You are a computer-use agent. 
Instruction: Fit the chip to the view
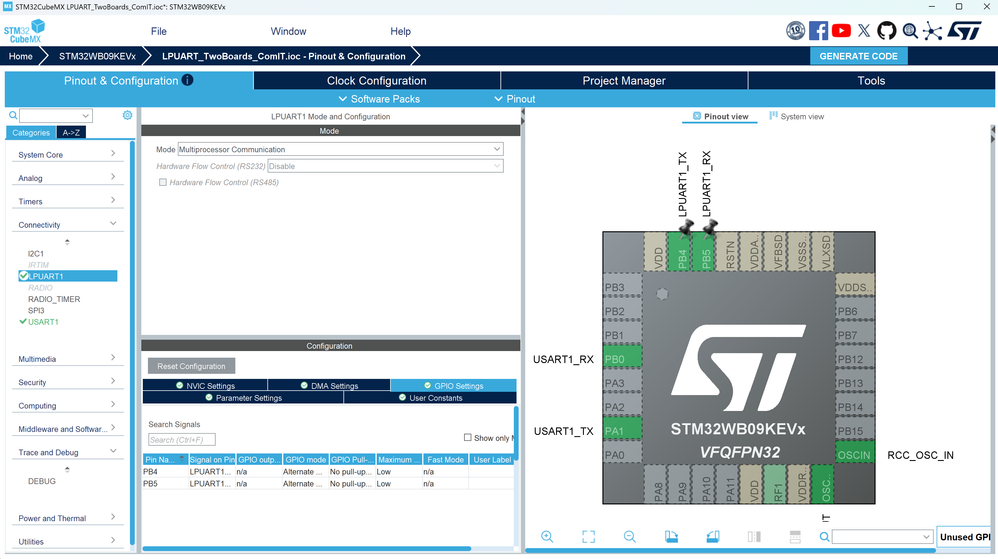tap(589, 537)
